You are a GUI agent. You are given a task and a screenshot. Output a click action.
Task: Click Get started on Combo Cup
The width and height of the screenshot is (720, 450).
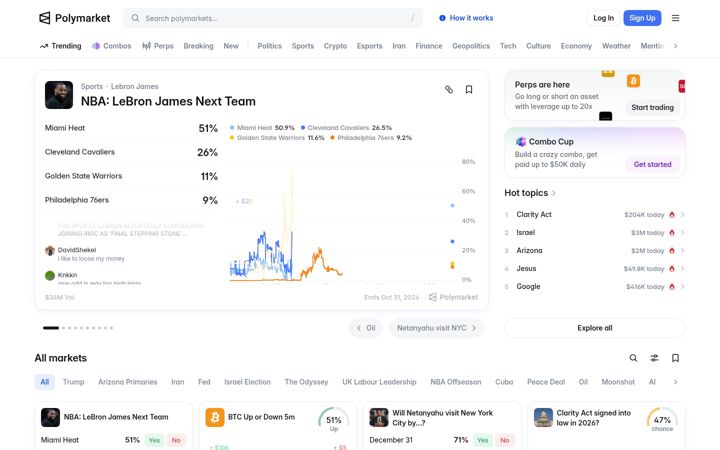652,164
